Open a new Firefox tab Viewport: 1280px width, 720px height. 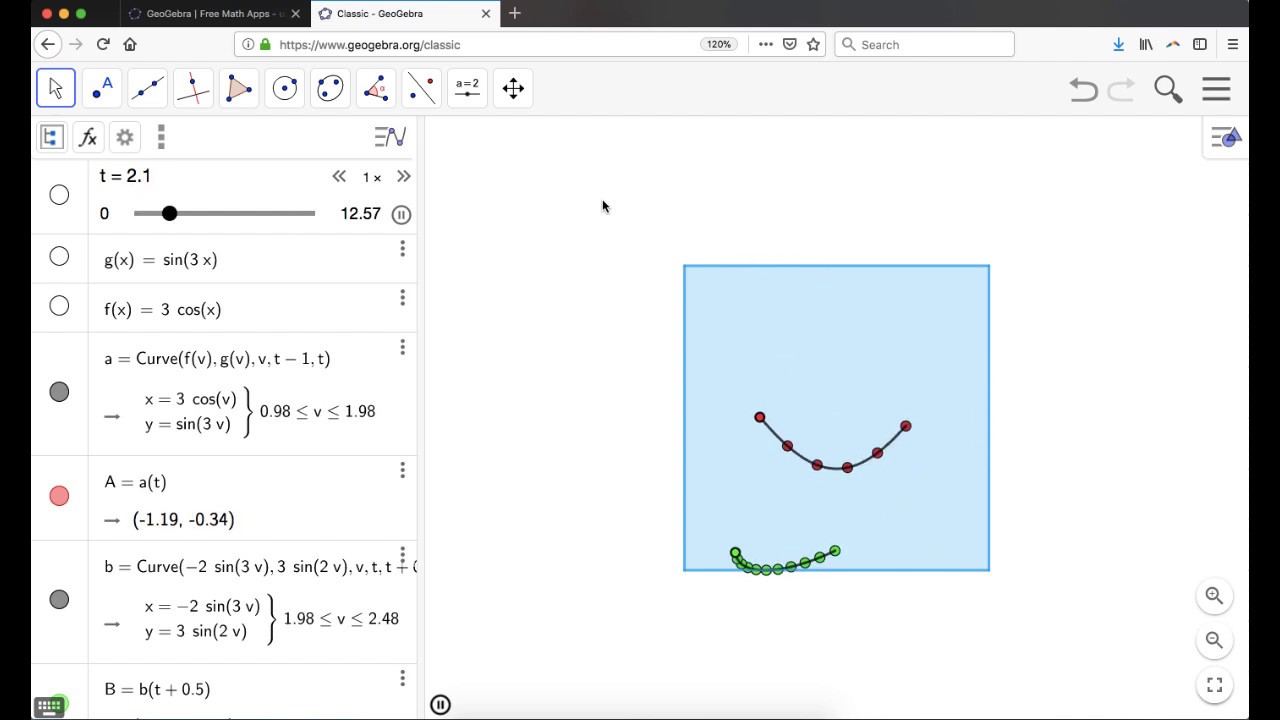515,13
